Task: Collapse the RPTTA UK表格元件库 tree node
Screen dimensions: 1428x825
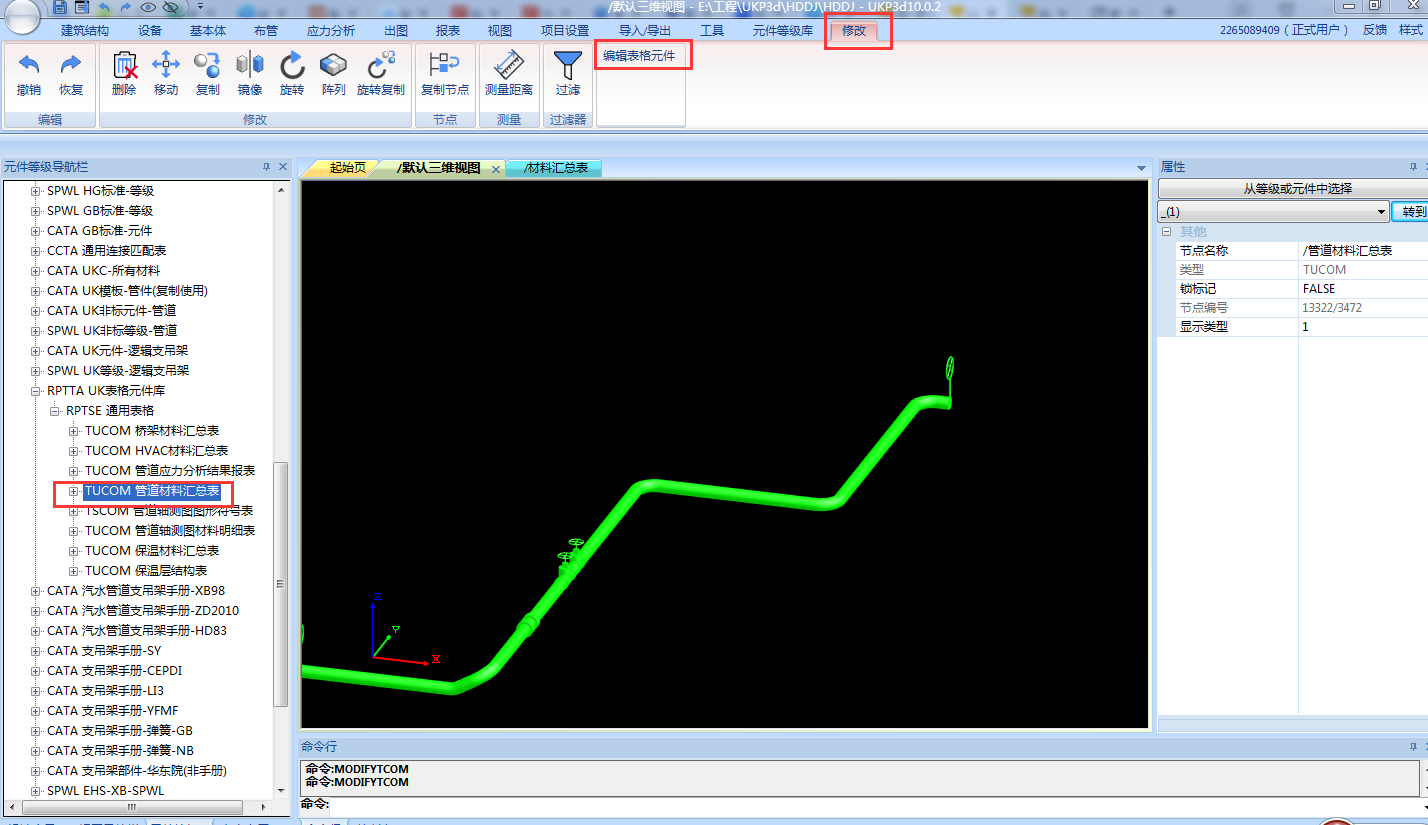Action: [x=36, y=391]
